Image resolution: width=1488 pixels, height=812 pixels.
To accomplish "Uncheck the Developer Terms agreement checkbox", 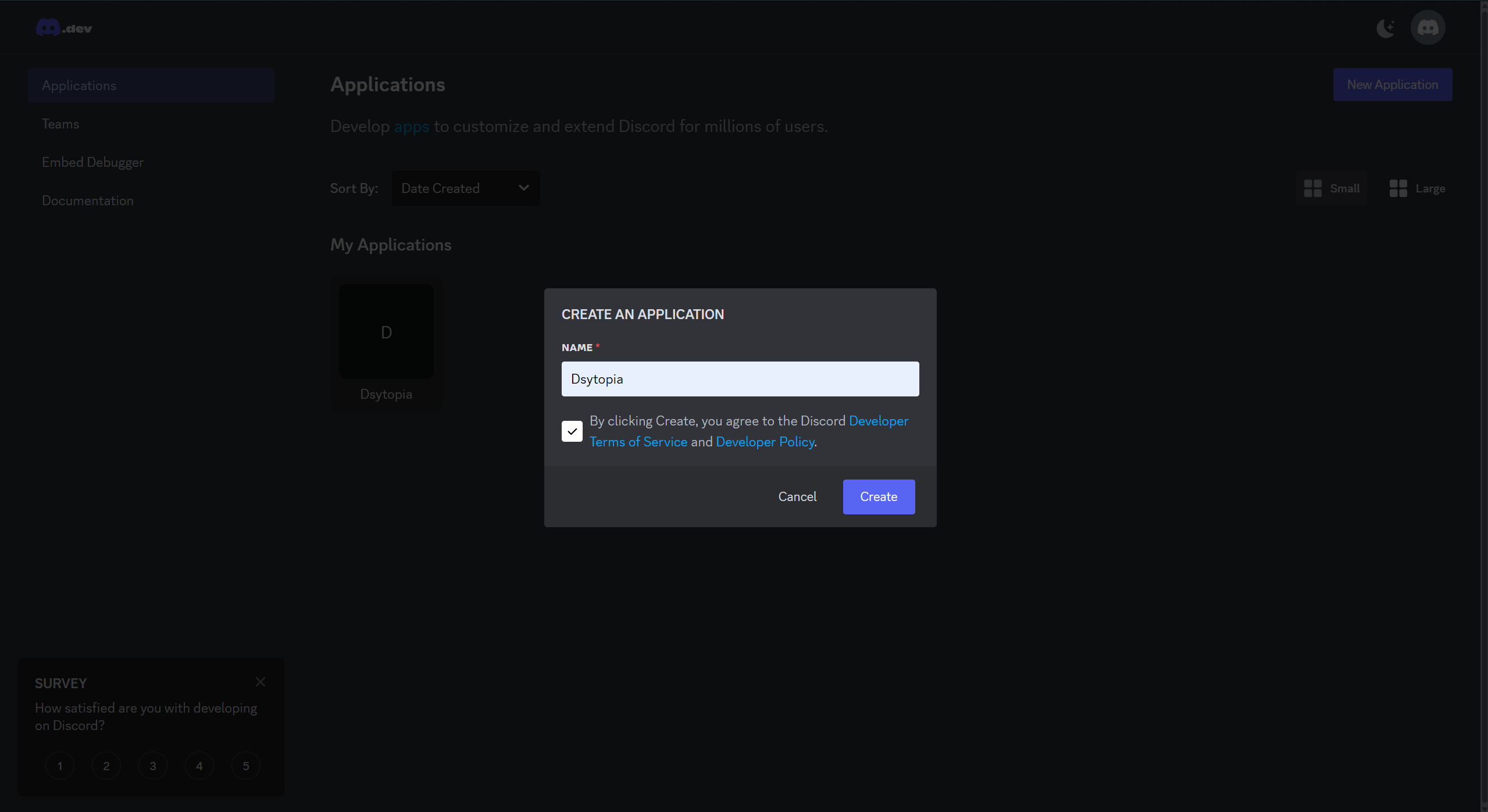I will 572,431.
